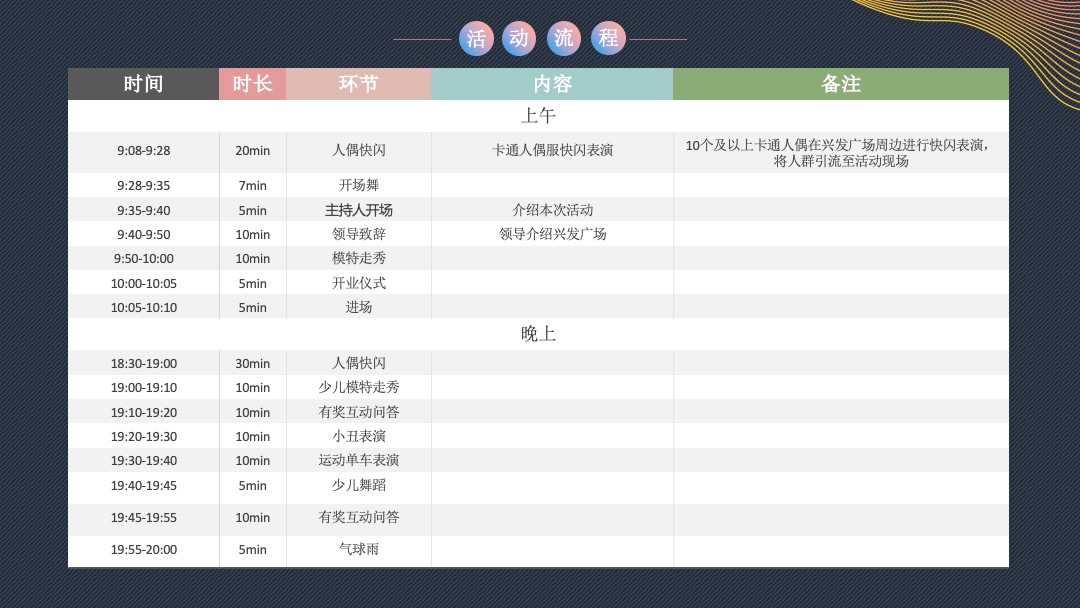Click the 快闪表演 remark text cell

click(x=841, y=151)
